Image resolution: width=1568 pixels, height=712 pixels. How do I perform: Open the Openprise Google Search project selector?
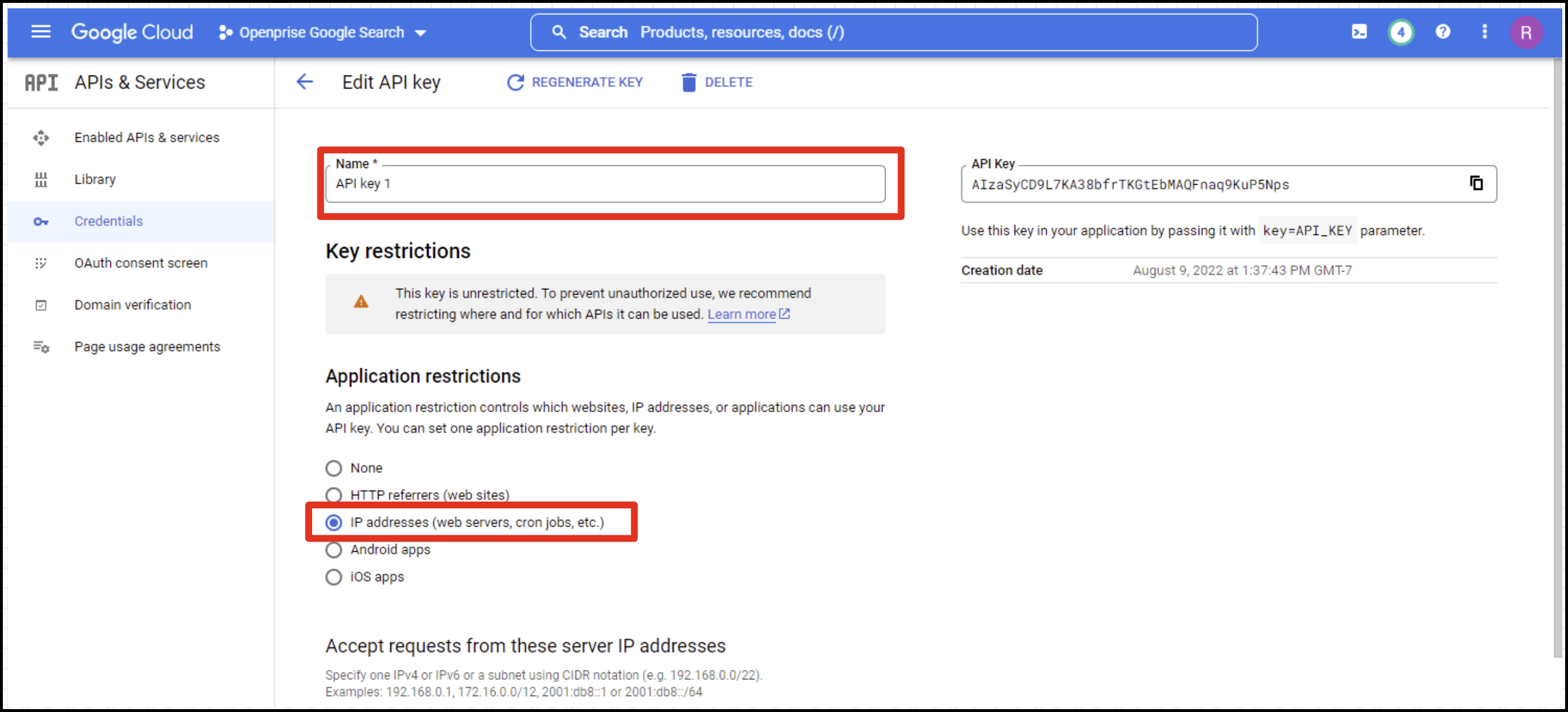coord(322,32)
